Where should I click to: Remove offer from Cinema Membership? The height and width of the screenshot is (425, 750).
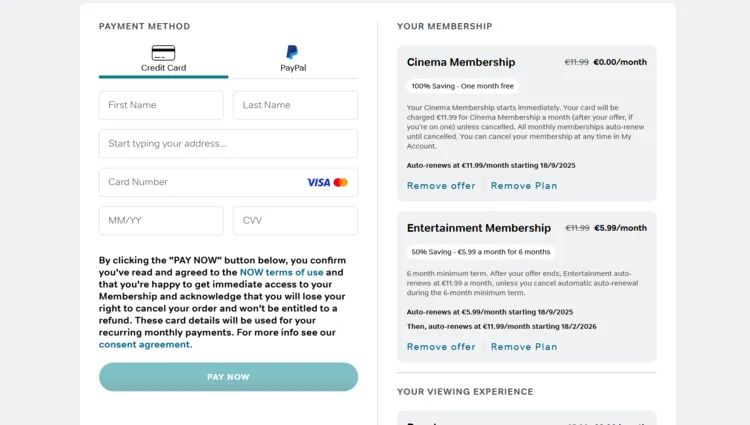tap(441, 185)
